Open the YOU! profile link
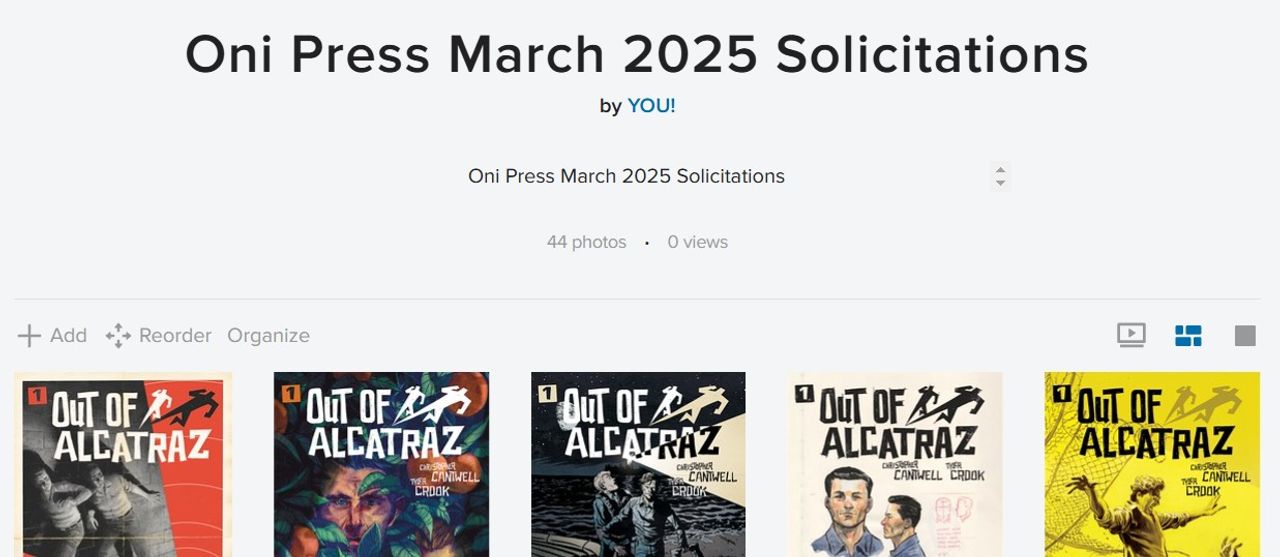Viewport: 1280px width, 557px height. pyautogui.click(x=651, y=106)
